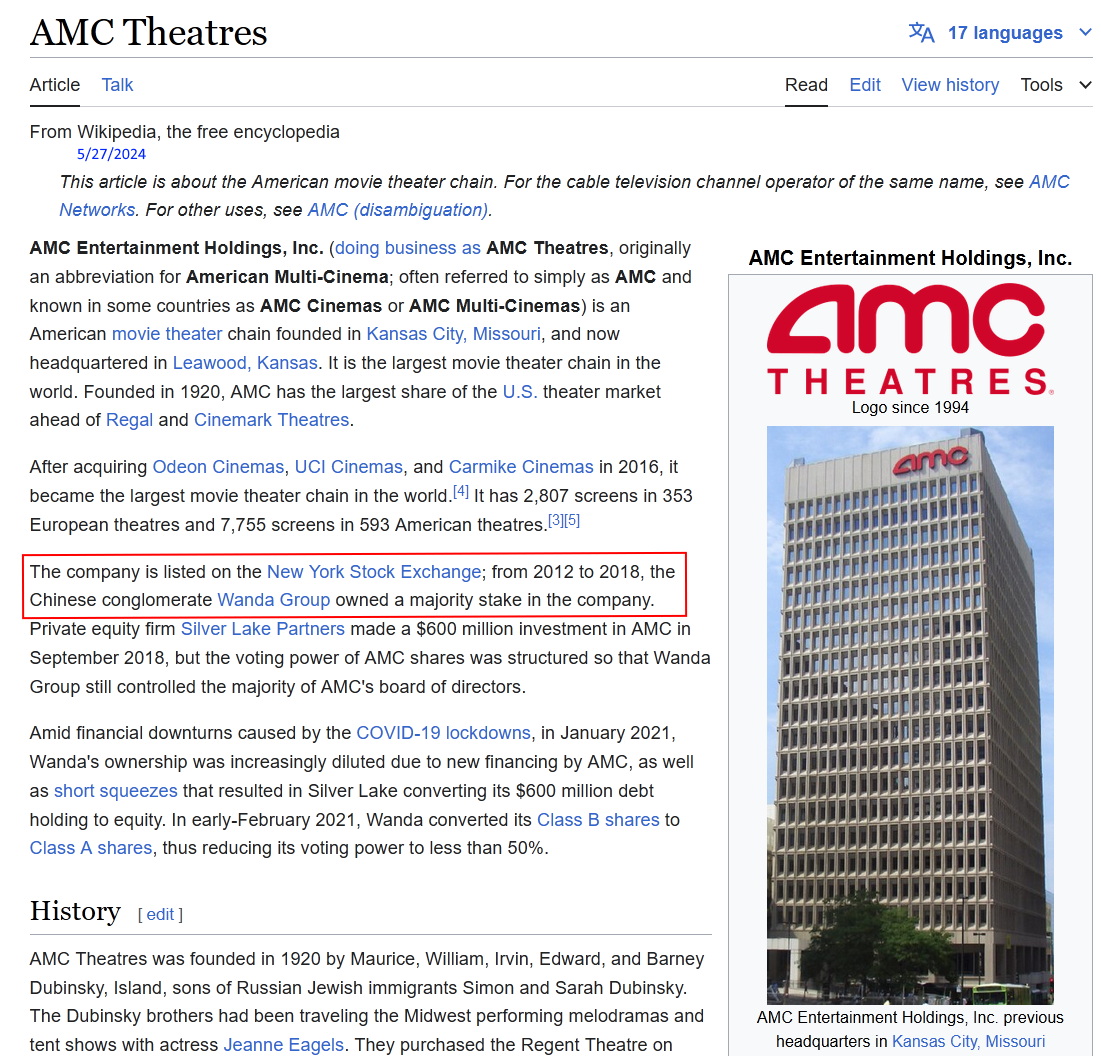Open the Leawood, Kansas link

point(245,362)
